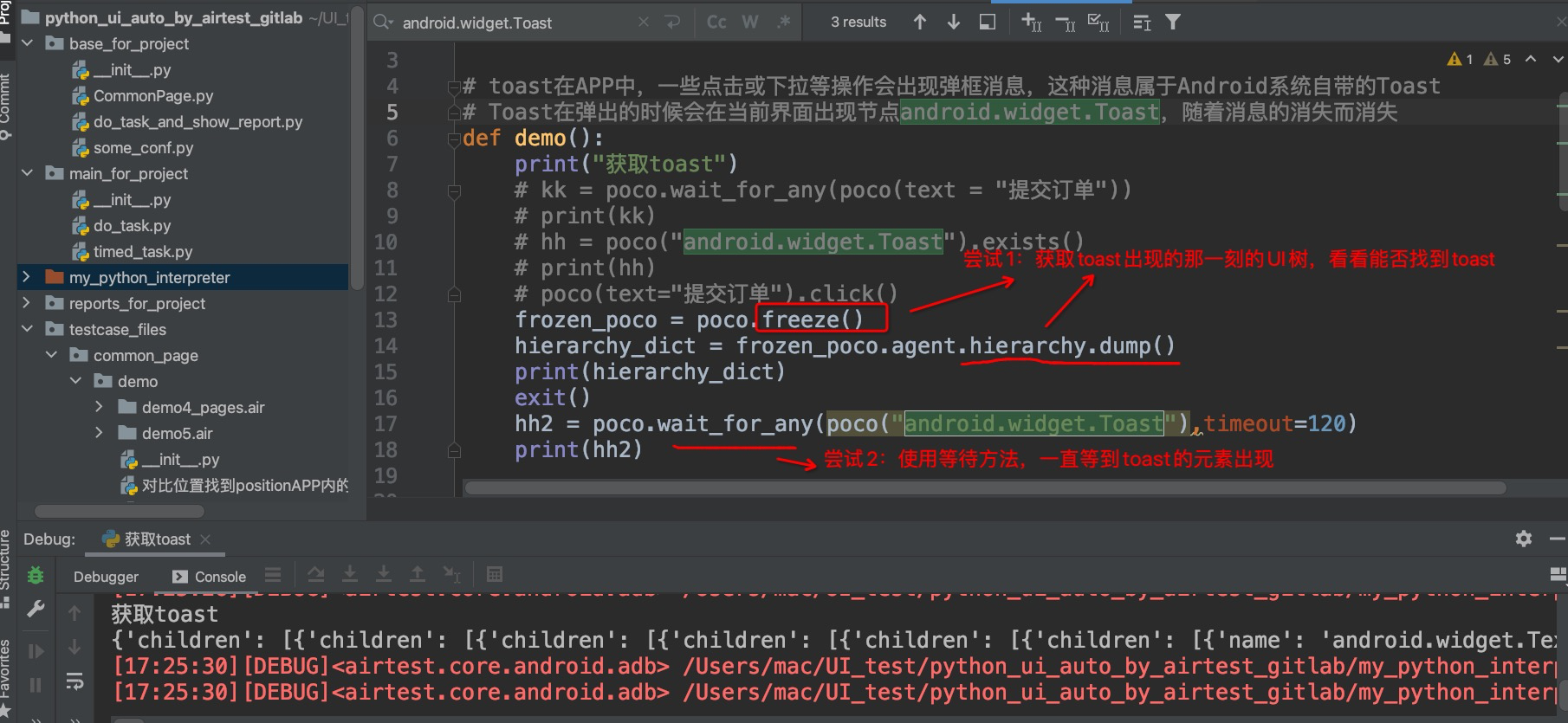This screenshot has width=1568, height=723.
Task: Collapse the testcase_files folder
Action: point(27,329)
